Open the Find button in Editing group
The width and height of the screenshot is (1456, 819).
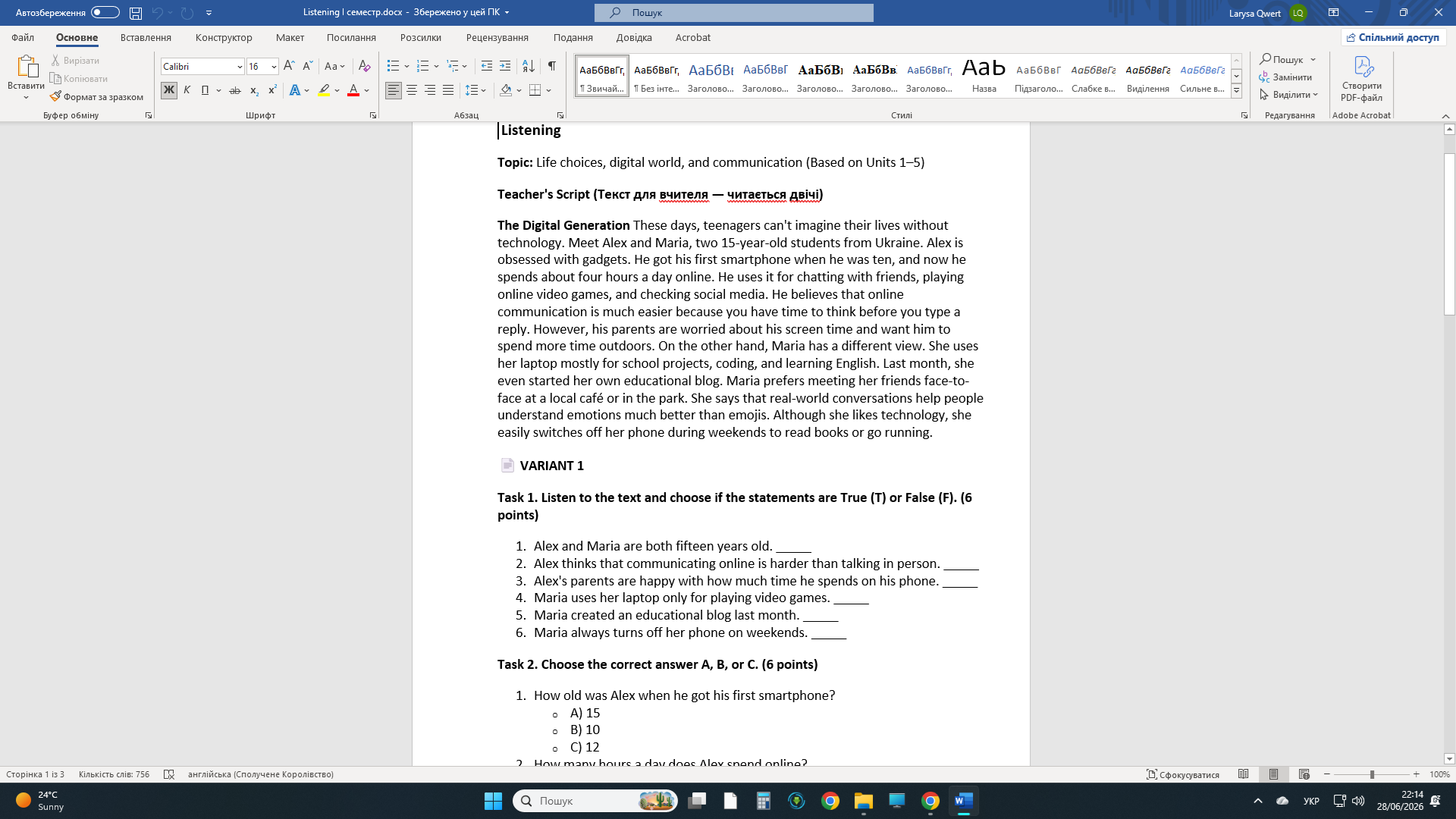pos(1288,59)
